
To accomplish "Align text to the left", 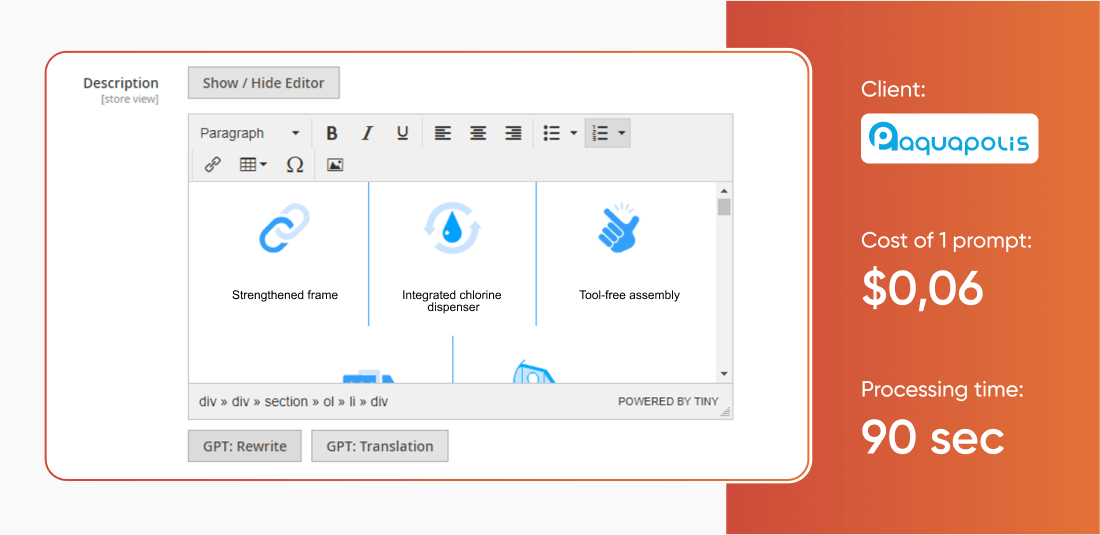I will tap(443, 133).
